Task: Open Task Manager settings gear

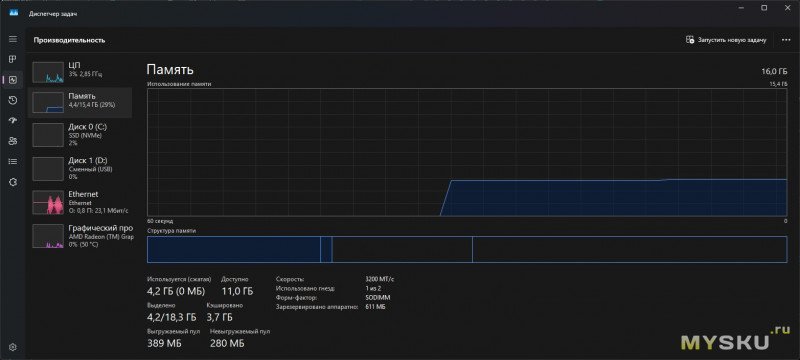Action: click(13, 347)
